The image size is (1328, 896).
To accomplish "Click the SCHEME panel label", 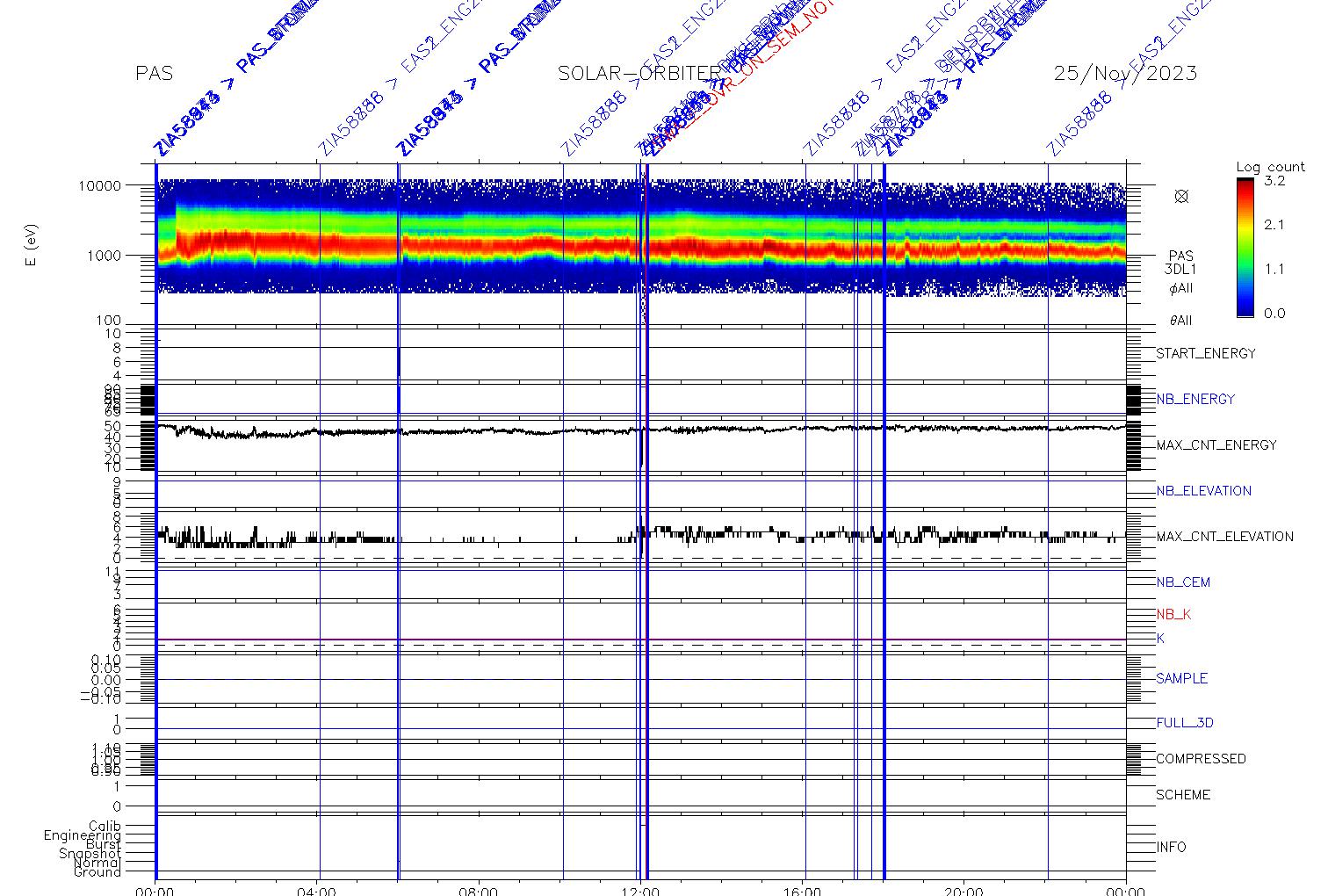I will [1183, 795].
